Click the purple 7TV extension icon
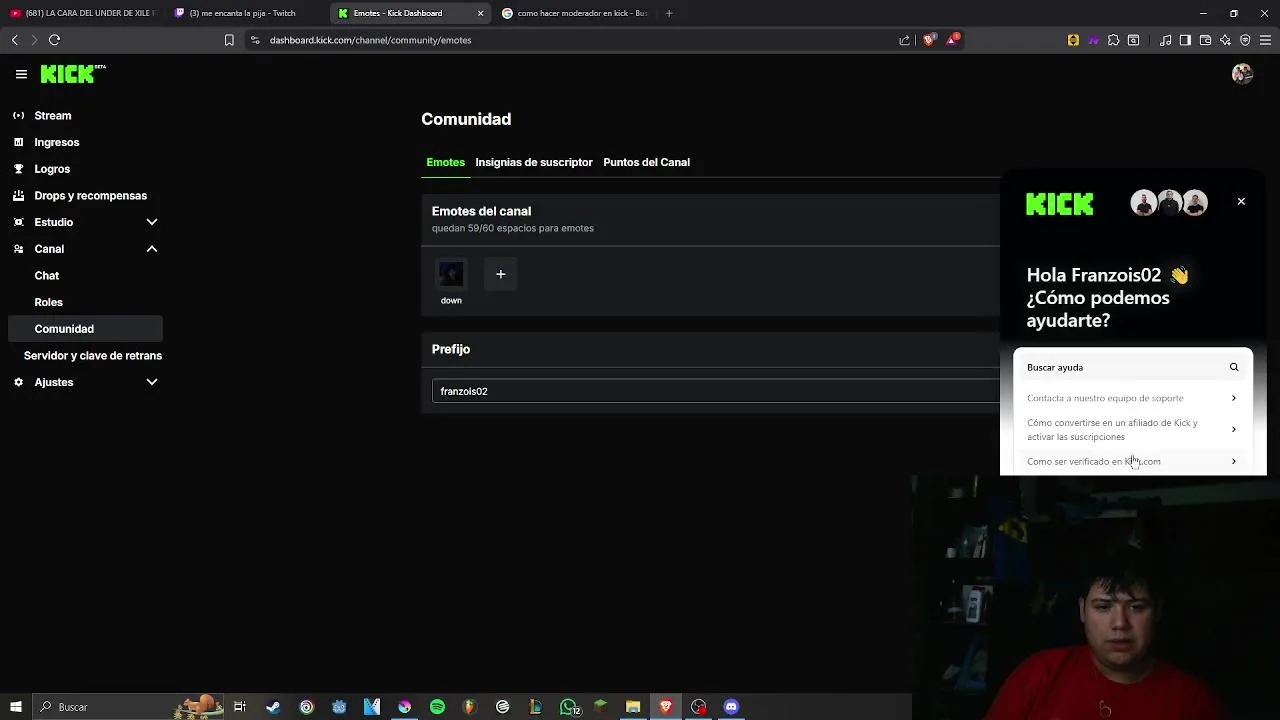The width and height of the screenshot is (1280, 720). (x=1093, y=40)
